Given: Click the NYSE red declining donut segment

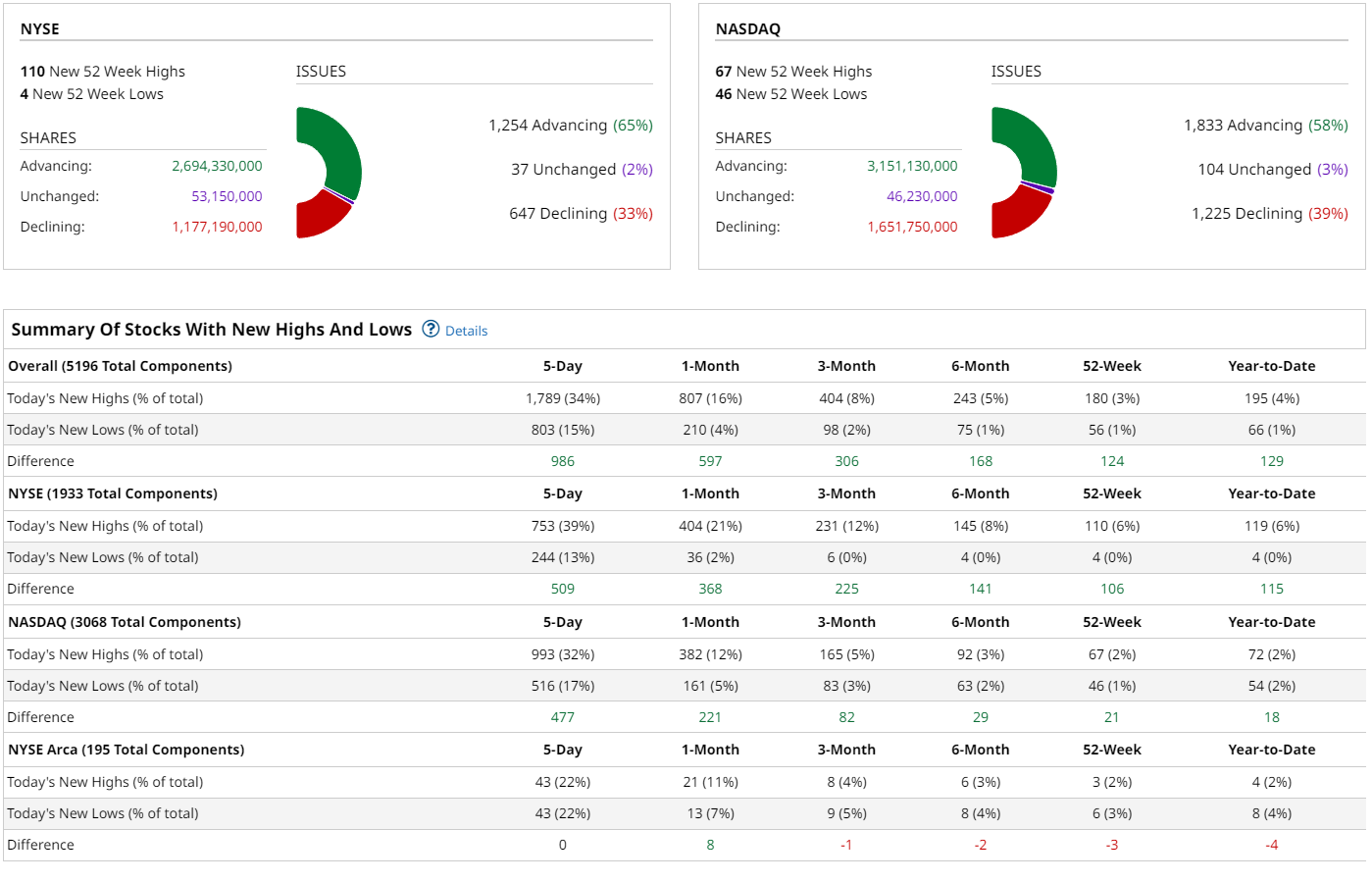Looking at the screenshot, I should click(322, 216).
